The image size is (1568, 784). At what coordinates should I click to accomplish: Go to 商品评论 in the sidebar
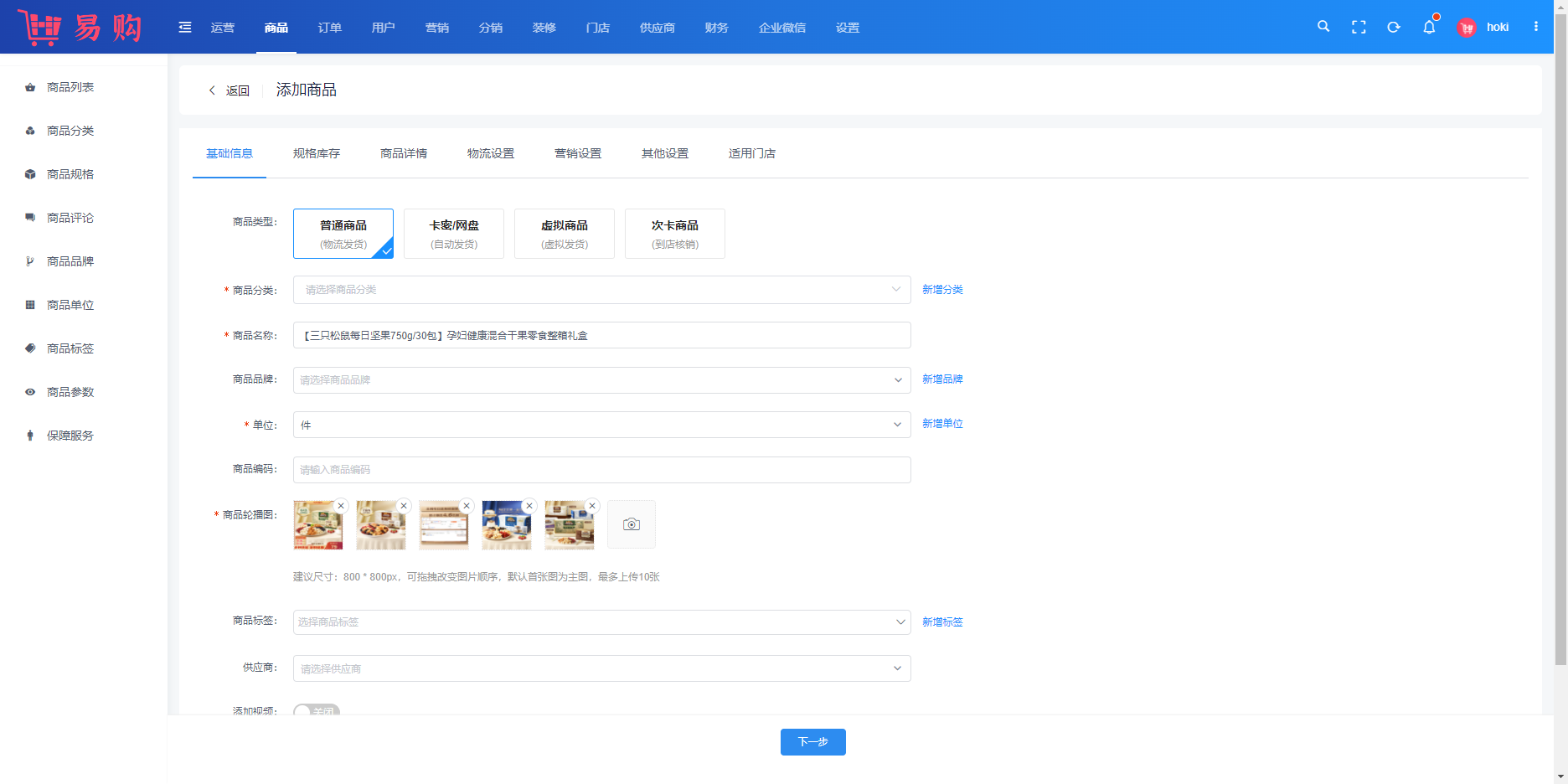[x=70, y=218]
